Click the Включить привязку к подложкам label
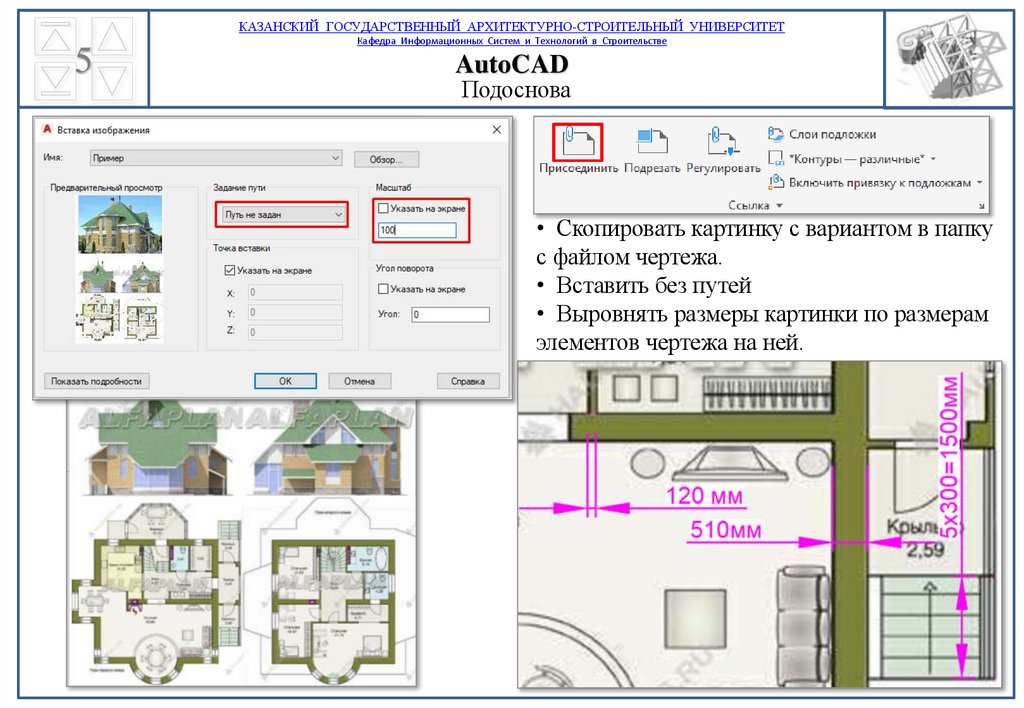1024x708 pixels. point(880,183)
